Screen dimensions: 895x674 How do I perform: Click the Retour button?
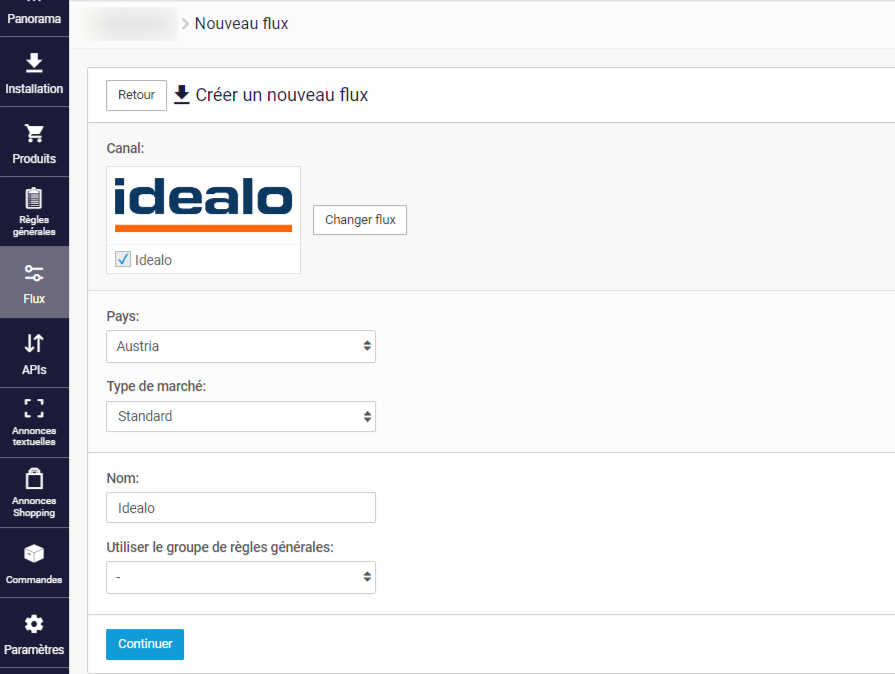click(136, 95)
